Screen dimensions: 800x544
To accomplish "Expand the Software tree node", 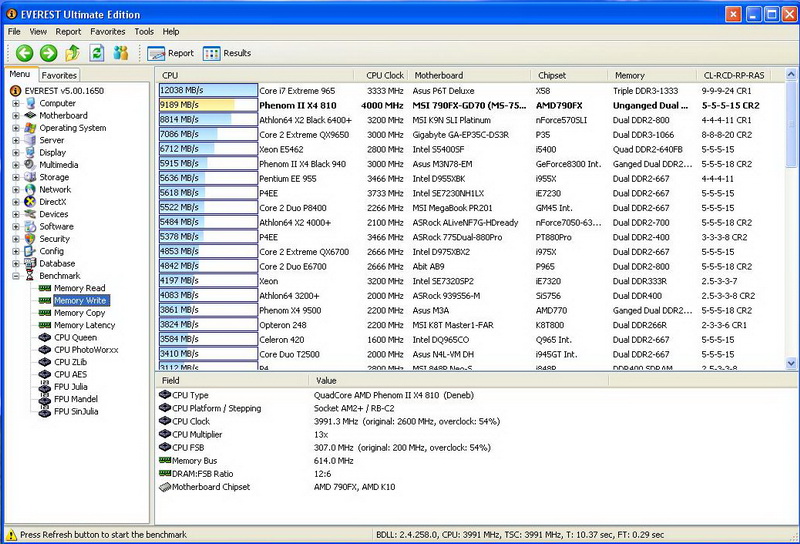I will tap(16, 226).
